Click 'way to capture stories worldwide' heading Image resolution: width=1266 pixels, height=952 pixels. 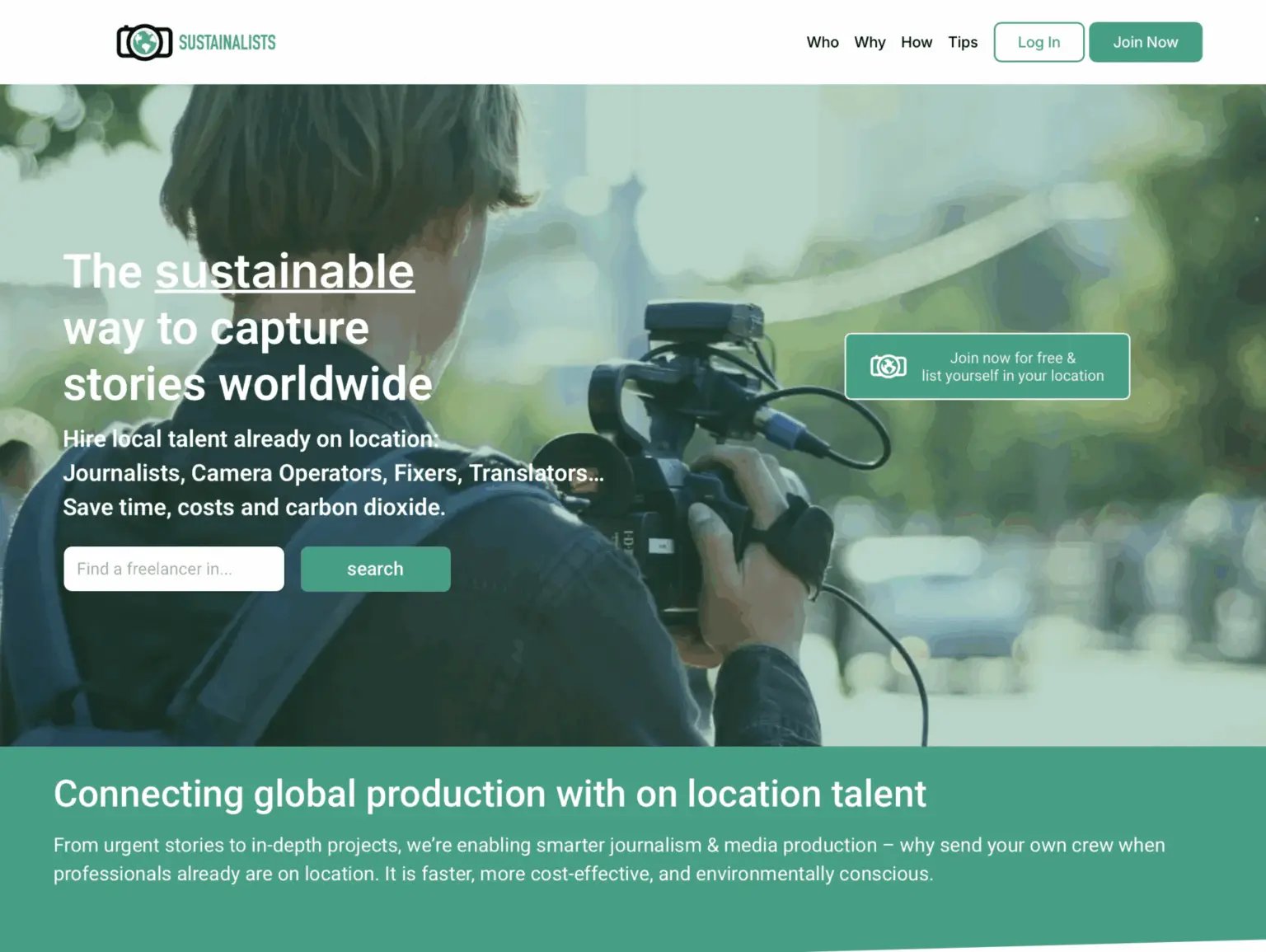point(247,356)
